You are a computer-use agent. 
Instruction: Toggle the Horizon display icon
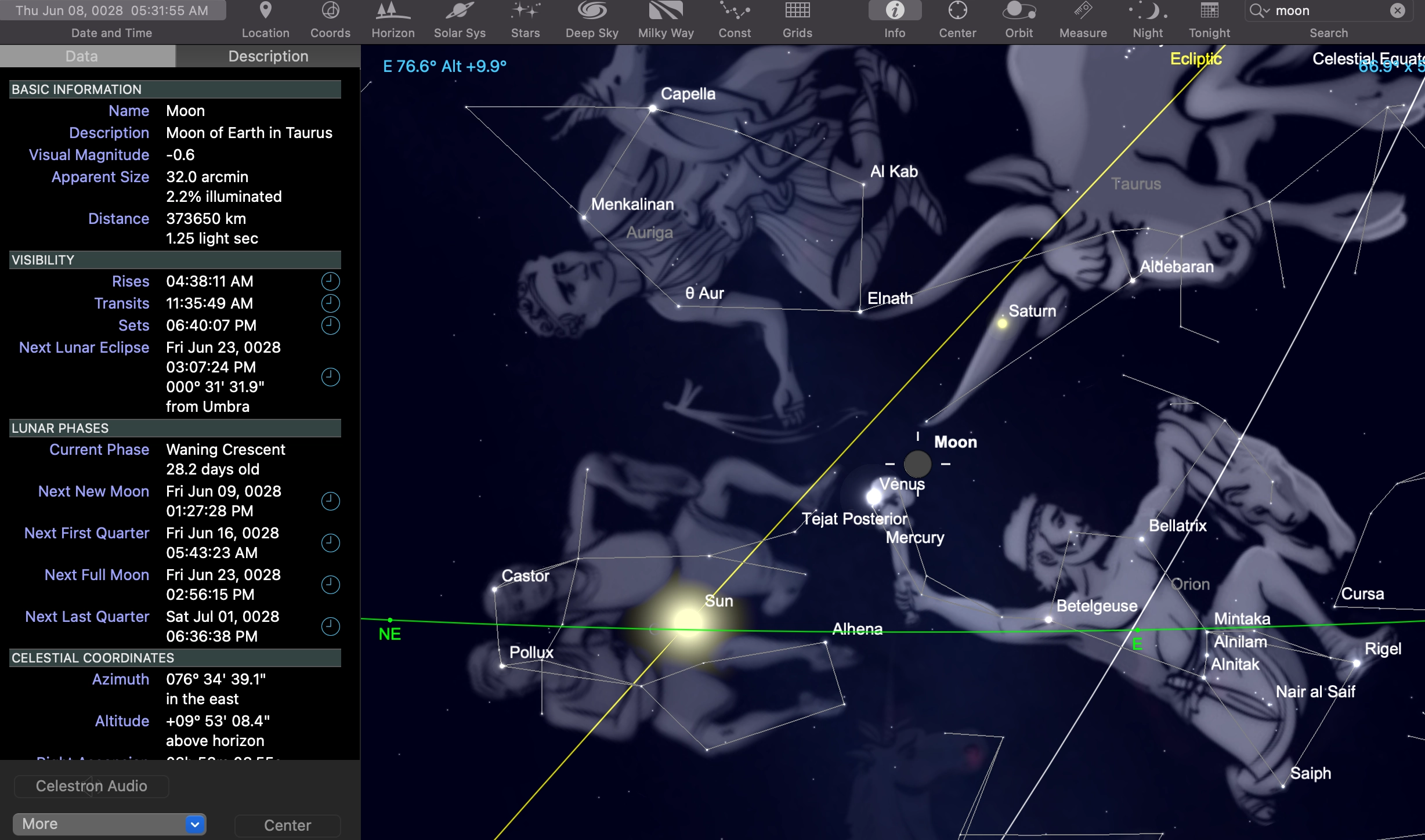393,11
